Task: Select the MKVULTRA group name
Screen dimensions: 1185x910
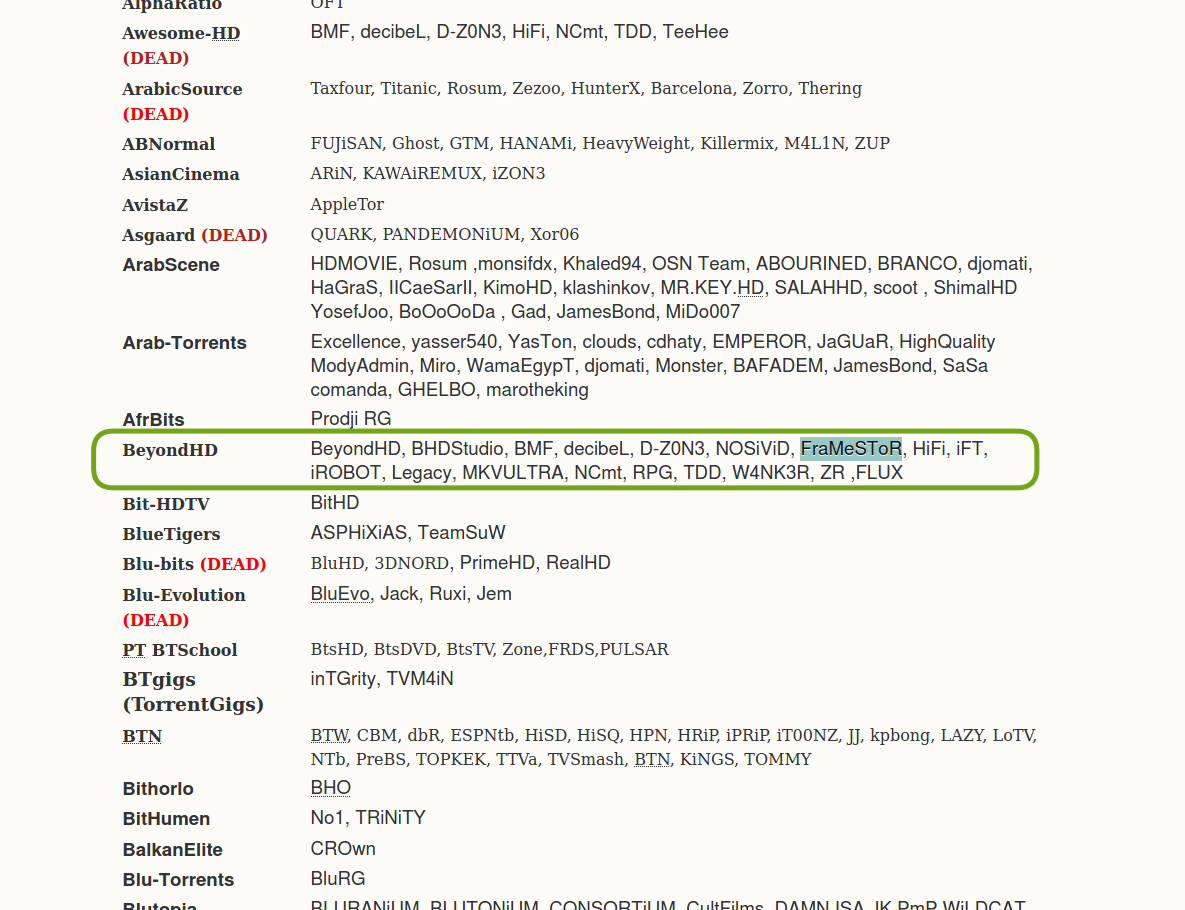Action: click(x=512, y=473)
